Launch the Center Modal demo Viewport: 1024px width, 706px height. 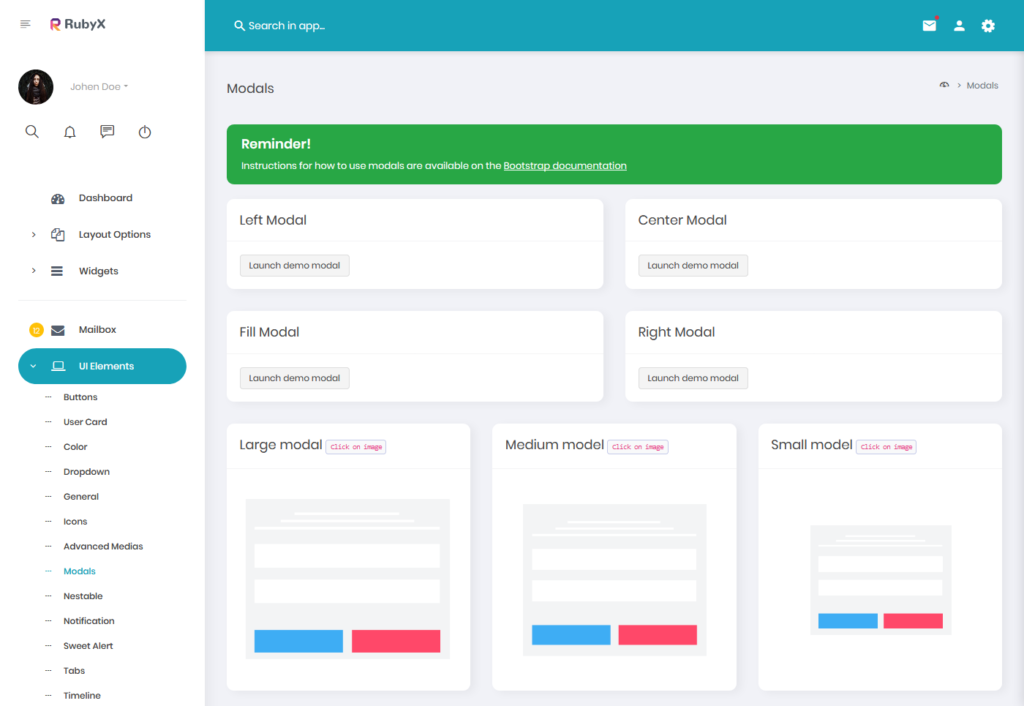[693, 265]
